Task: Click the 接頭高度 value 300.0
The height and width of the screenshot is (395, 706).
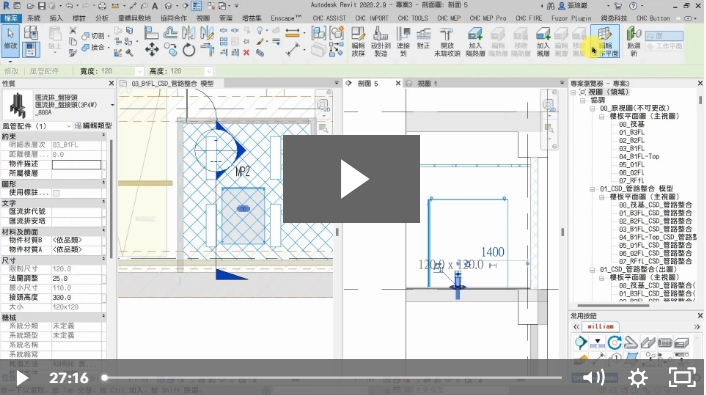Action: (77, 298)
